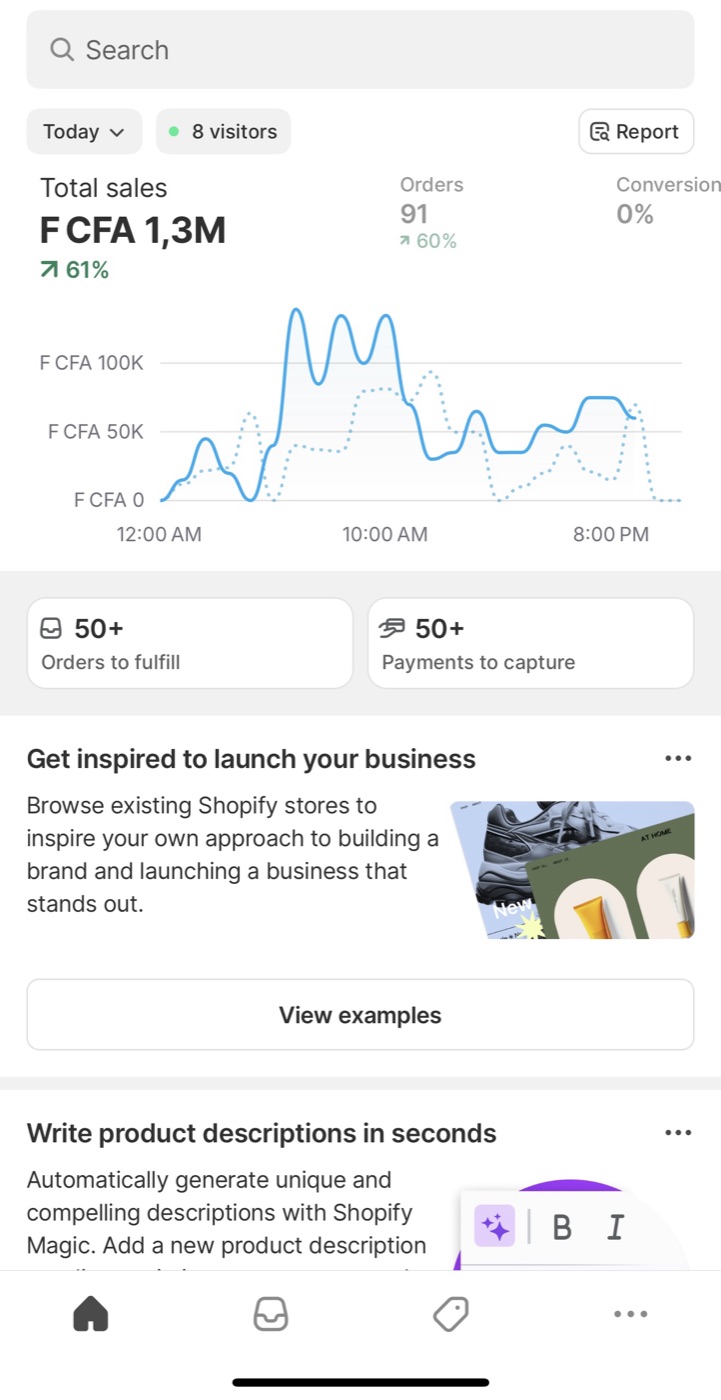
Task: Open options for Get inspired card
Action: (678, 758)
